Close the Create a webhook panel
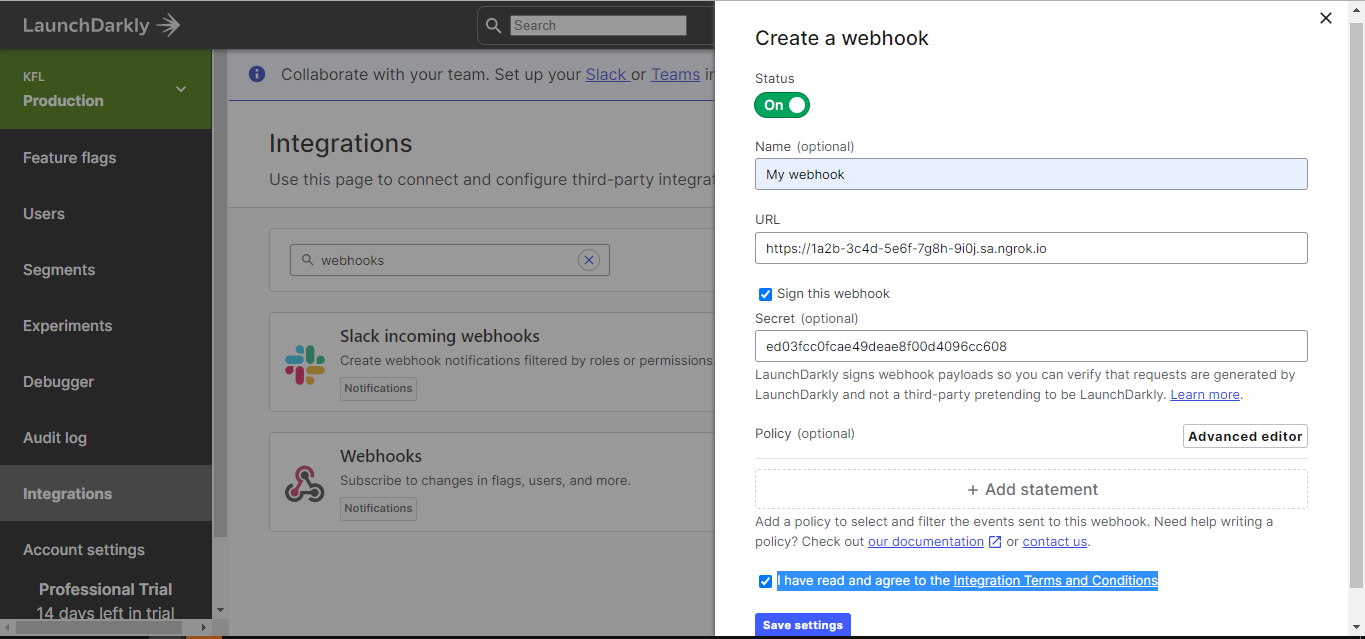Screen dimensions: 1365x639 (1326, 18)
